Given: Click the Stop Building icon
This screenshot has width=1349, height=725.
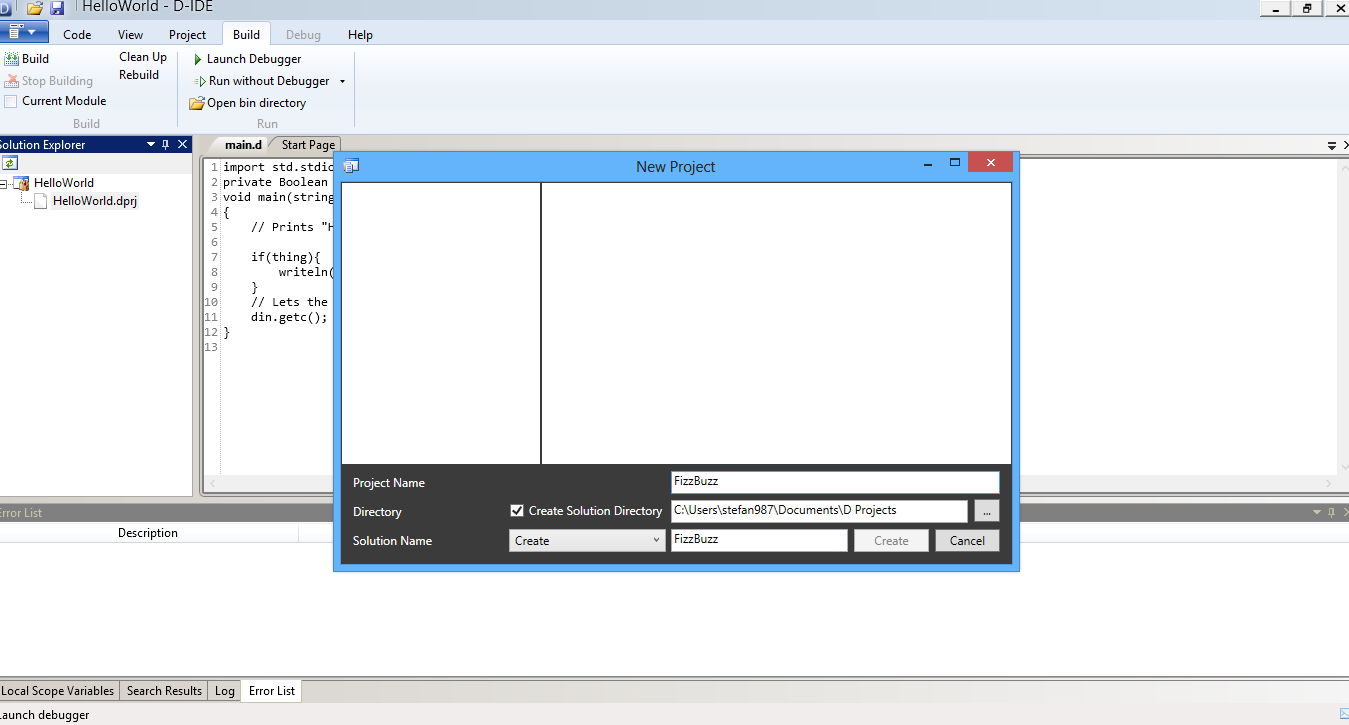Looking at the screenshot, I should pos(12,81).
